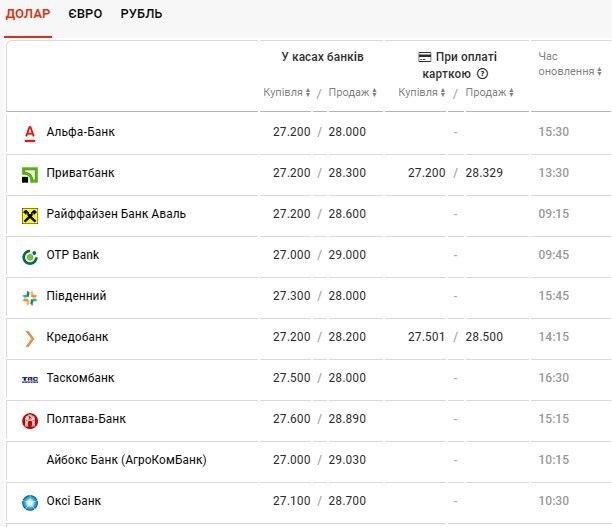Click the help question mark near 'карткою'

[x=482, y=74]
